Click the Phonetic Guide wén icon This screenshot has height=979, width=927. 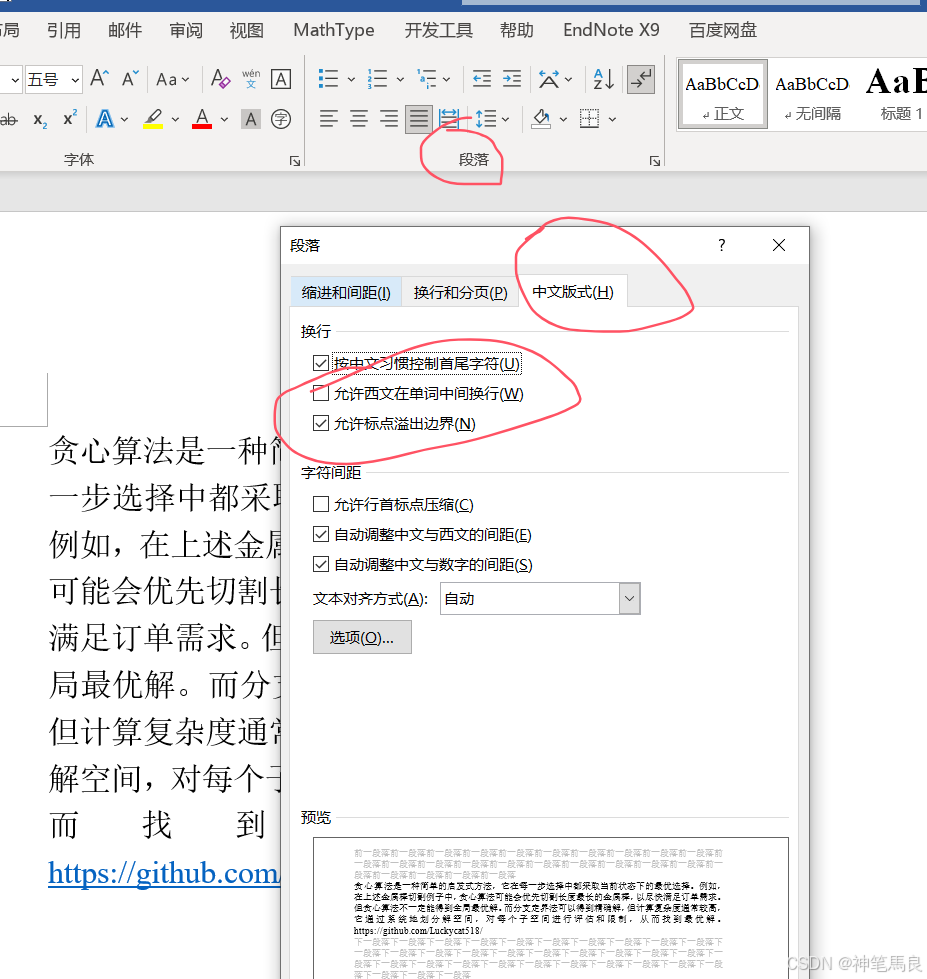(x=251, y=79)
